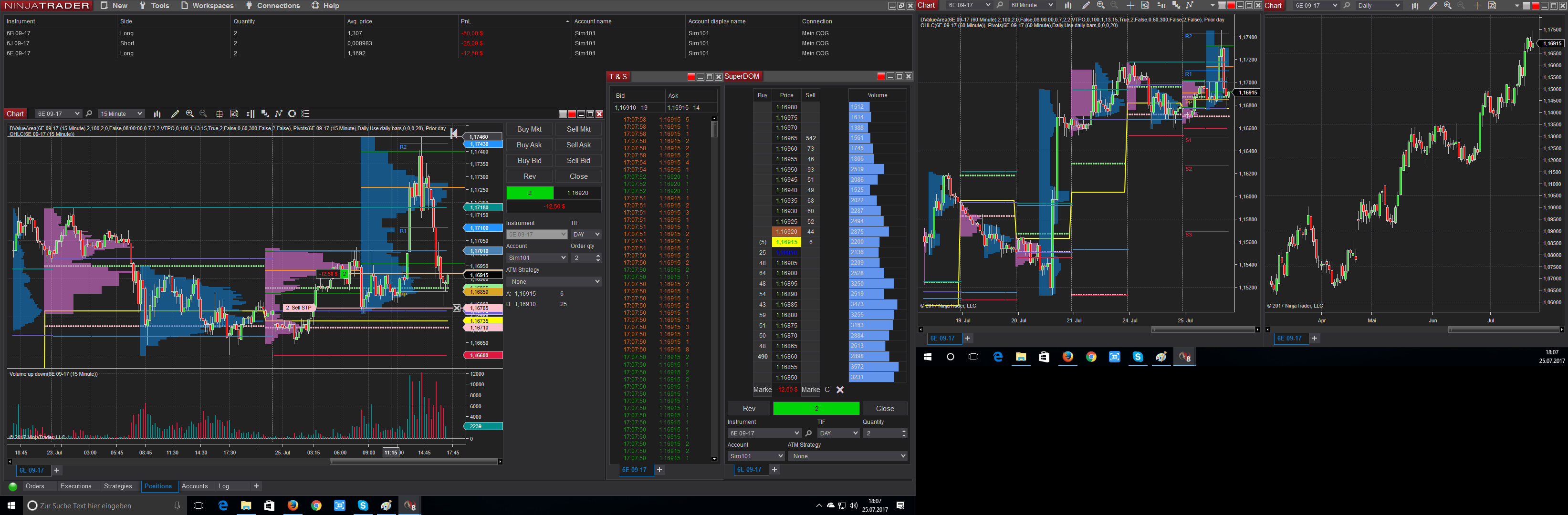Jump chart to latest bar arrow icon
Screen dimensions: 1568x515
(x=453, y=134)
